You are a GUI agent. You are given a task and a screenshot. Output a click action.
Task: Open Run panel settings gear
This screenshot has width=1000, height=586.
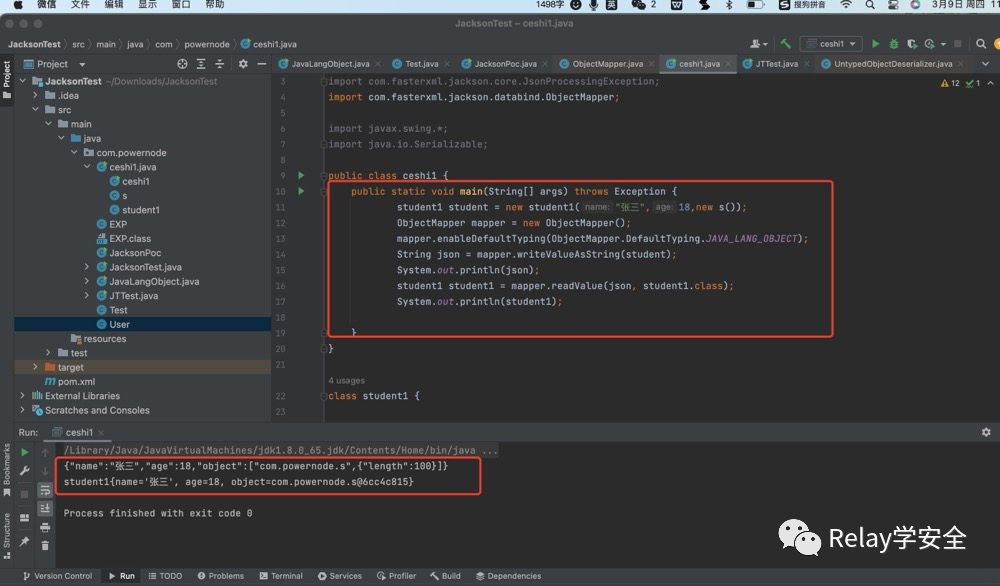click(x=986, y=432)
